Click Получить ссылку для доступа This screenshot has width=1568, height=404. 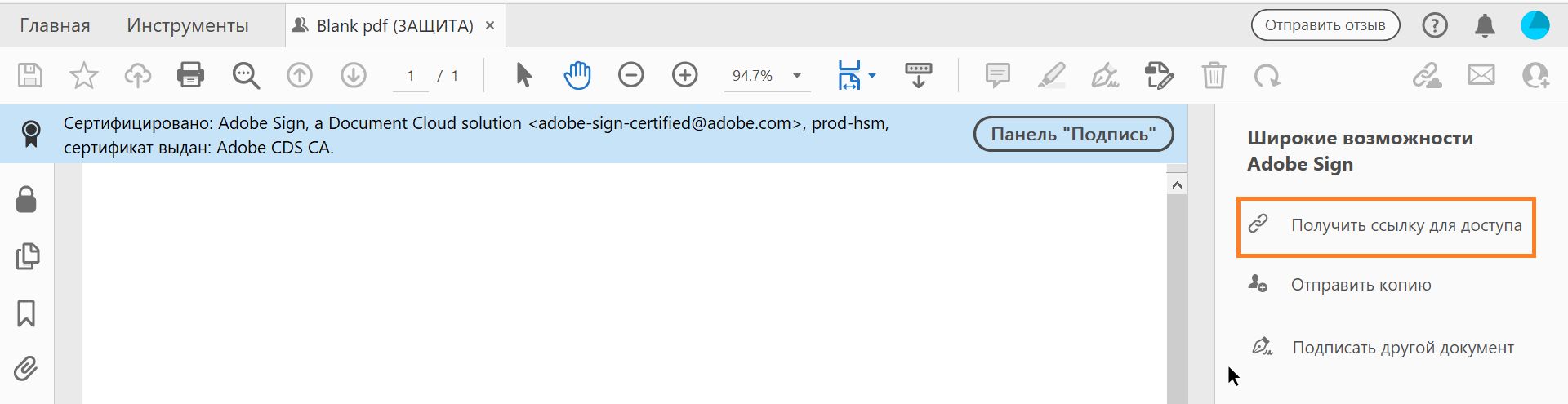[x=1405, y=225]
